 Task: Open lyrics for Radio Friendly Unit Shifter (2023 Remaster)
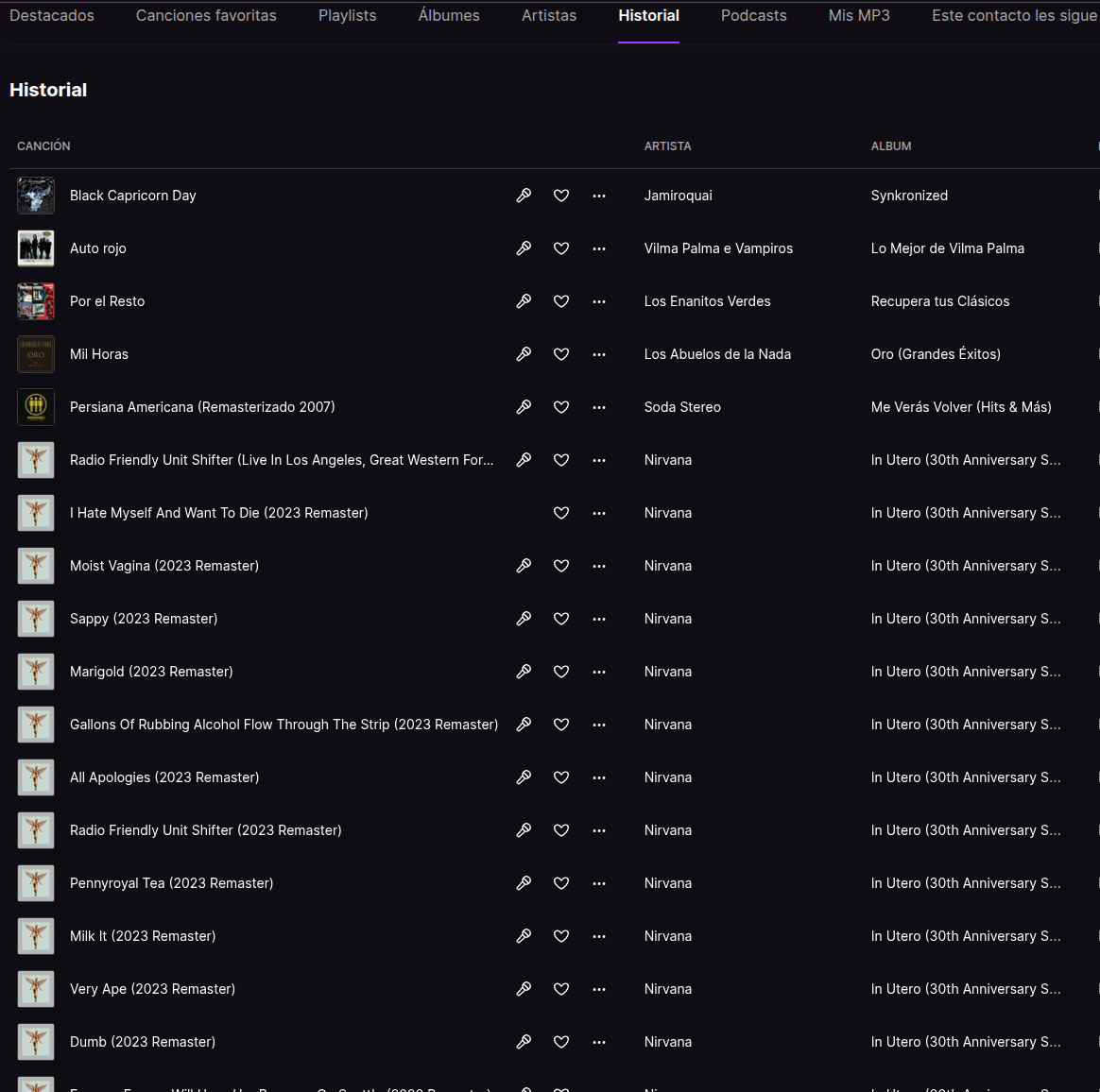coord(524,830)
